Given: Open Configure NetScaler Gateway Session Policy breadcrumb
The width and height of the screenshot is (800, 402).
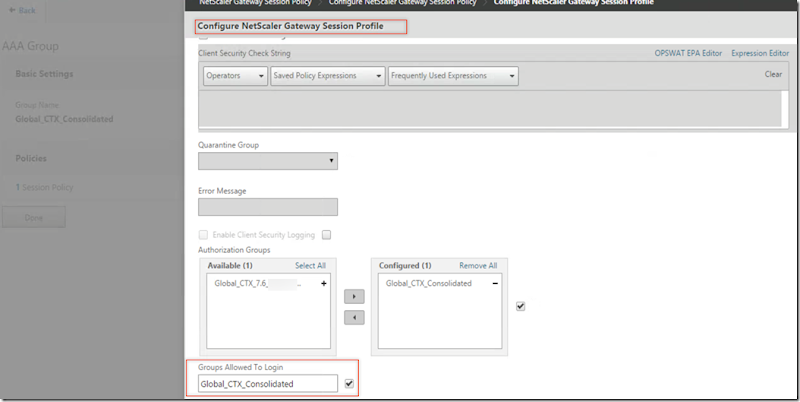Looking at the screenshot, I should 402,3.
